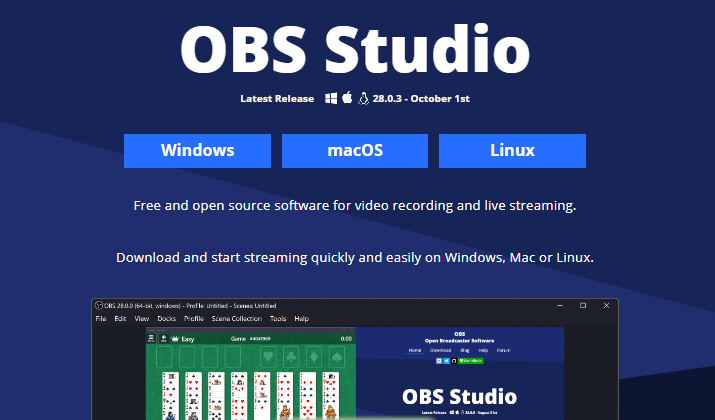Screen dimensions: 715x420
Task: Click the '28.0.3 - October 1st' version text
Action: 421,99
